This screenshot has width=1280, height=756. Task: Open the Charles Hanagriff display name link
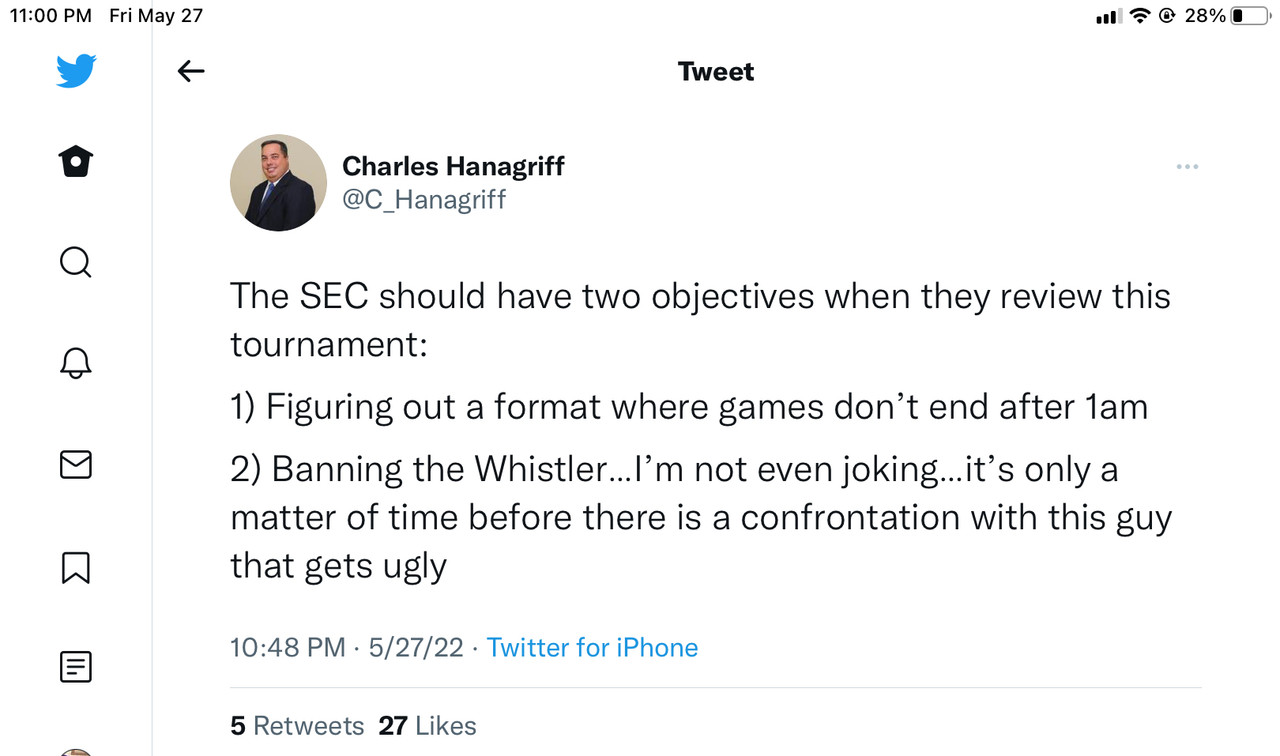tap(453, 166)
